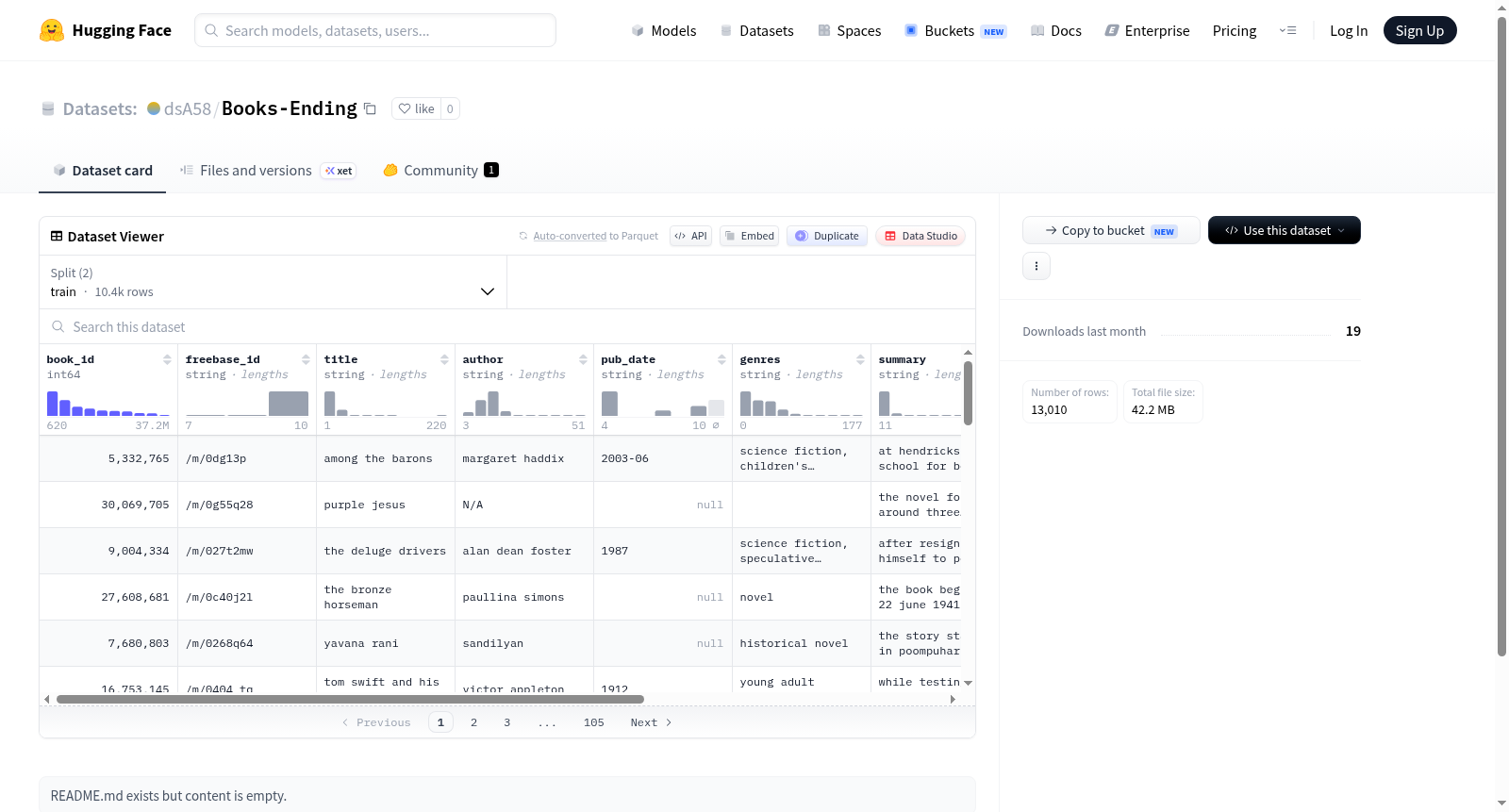This screenshot has width=1509, height=812.
Task: Open the Community tab
Action: pos(440,171)
